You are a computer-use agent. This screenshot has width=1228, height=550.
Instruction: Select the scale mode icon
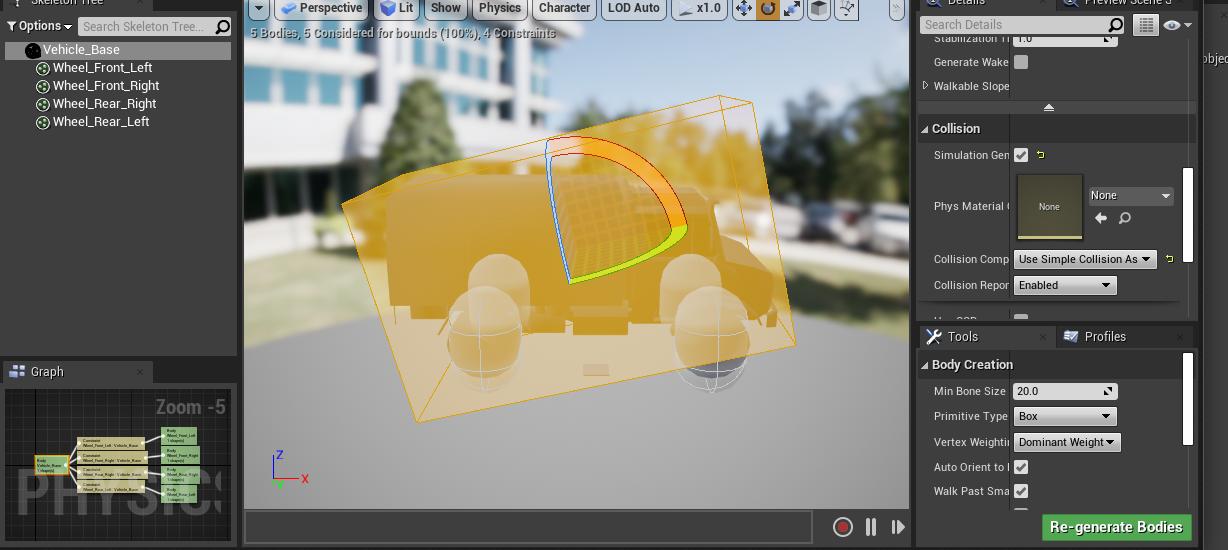[792, 9]
